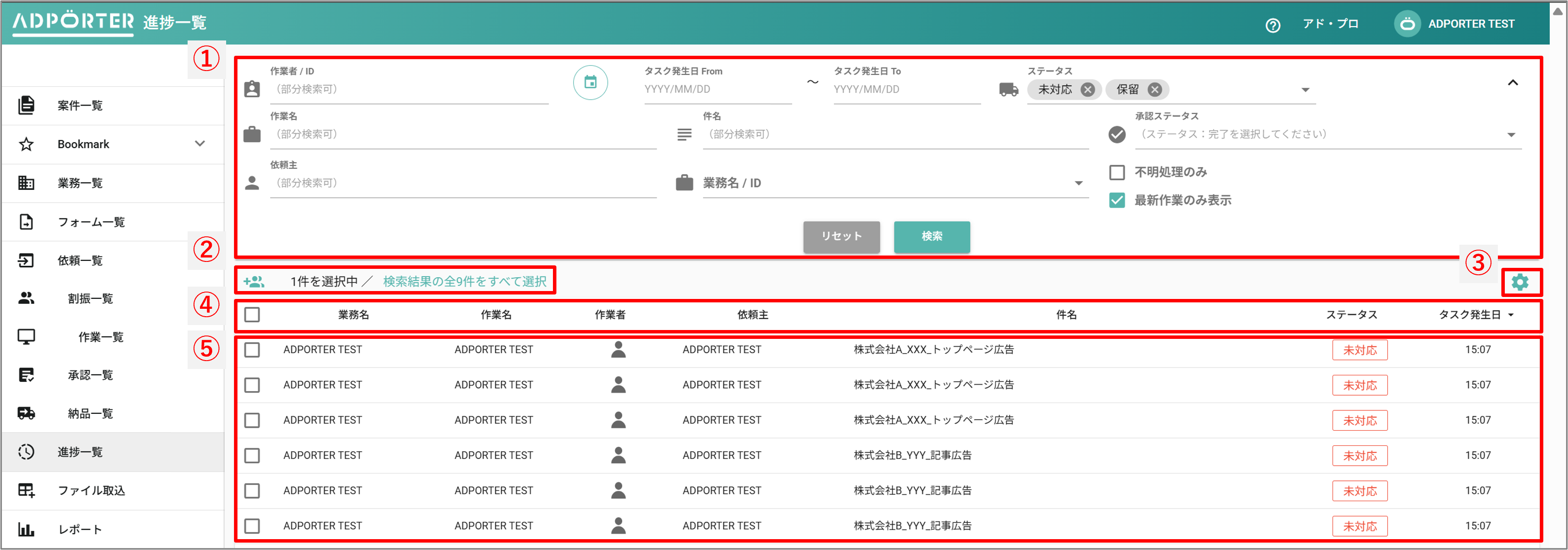Collapse the search panel with chevron
1568x550 pixels.
(1513, 83)
